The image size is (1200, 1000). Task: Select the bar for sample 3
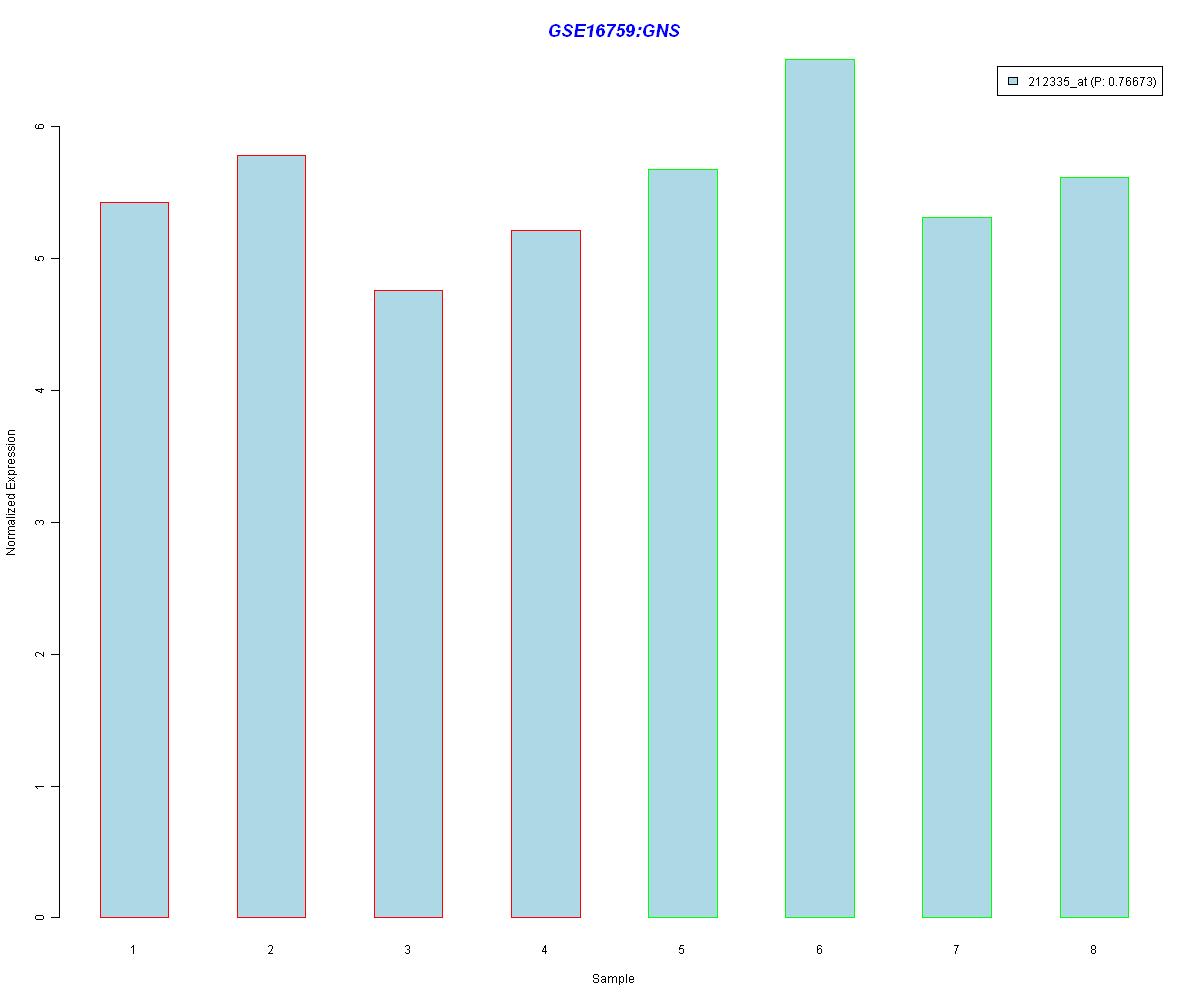point(408,604)
